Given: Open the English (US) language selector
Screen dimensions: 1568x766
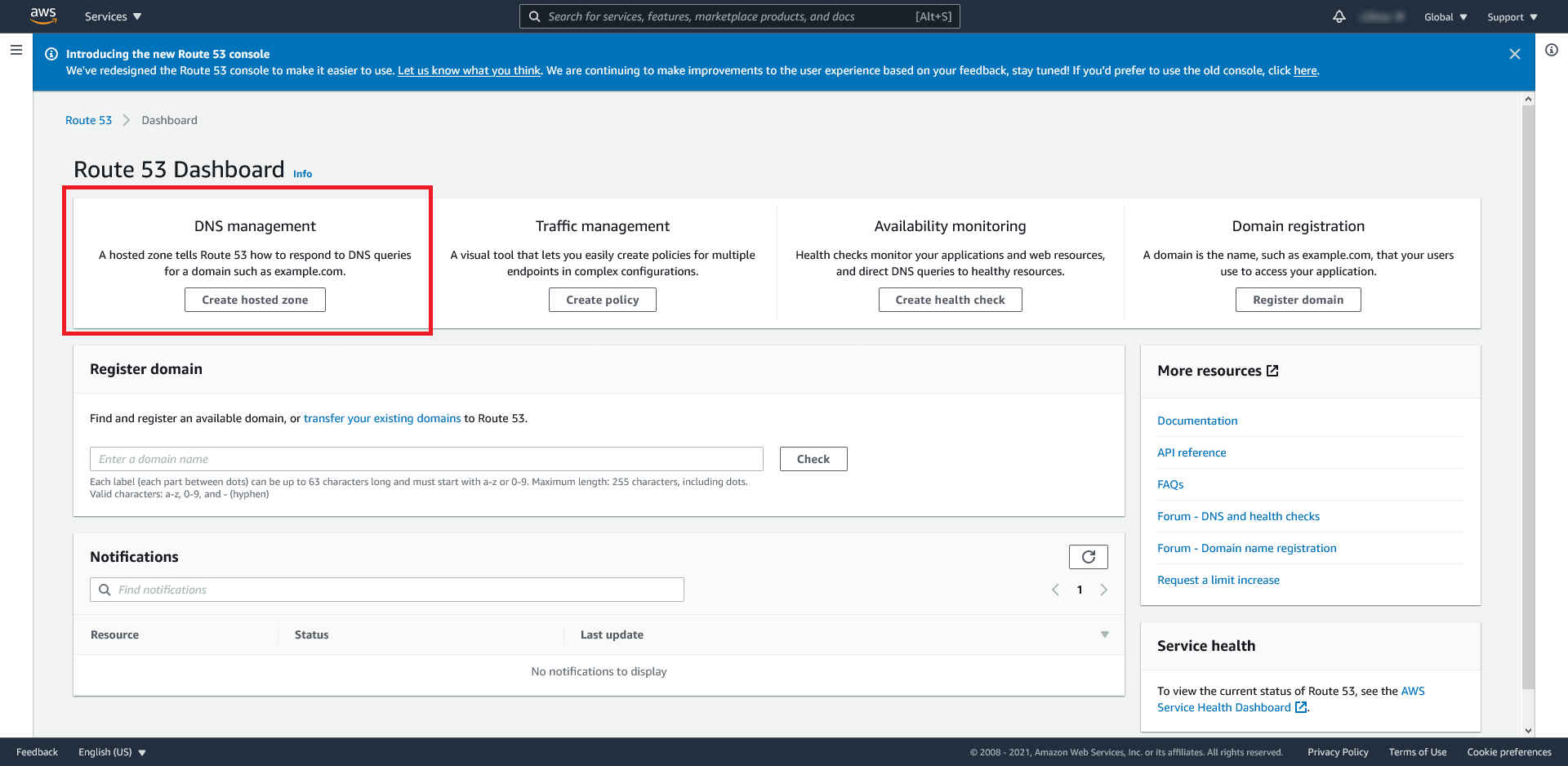Looking at the screenshot, I should pyautogui.click(x=112, y=752).
